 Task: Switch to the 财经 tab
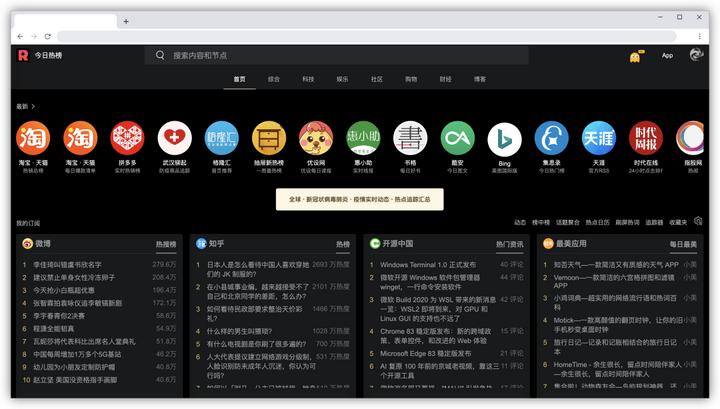[445, 79]
